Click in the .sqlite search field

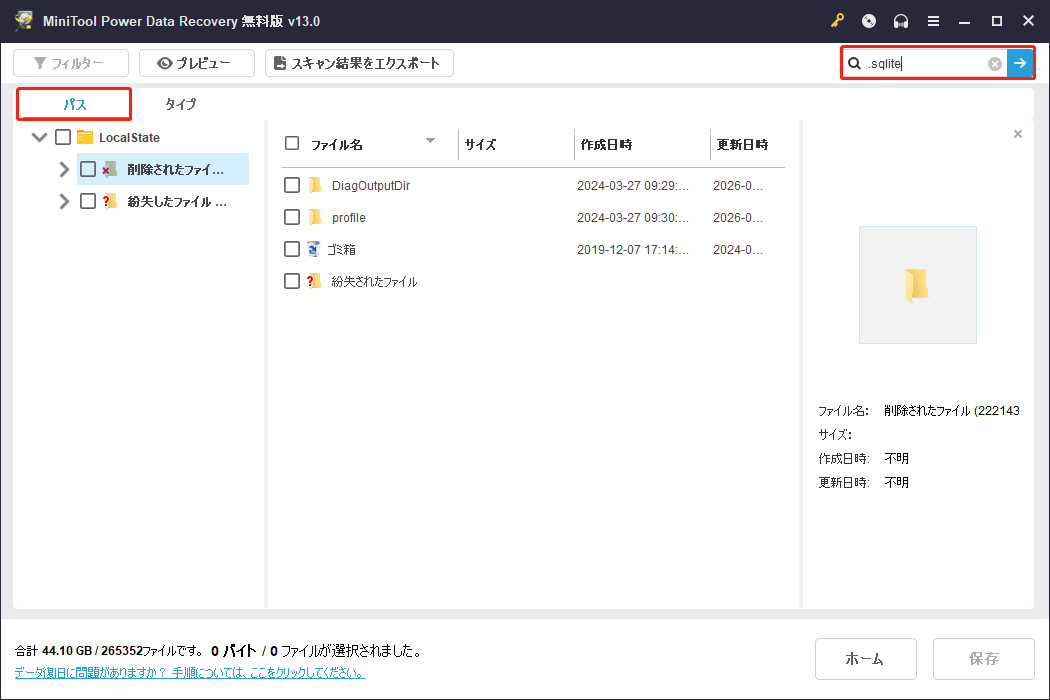[x=926, y=63]
